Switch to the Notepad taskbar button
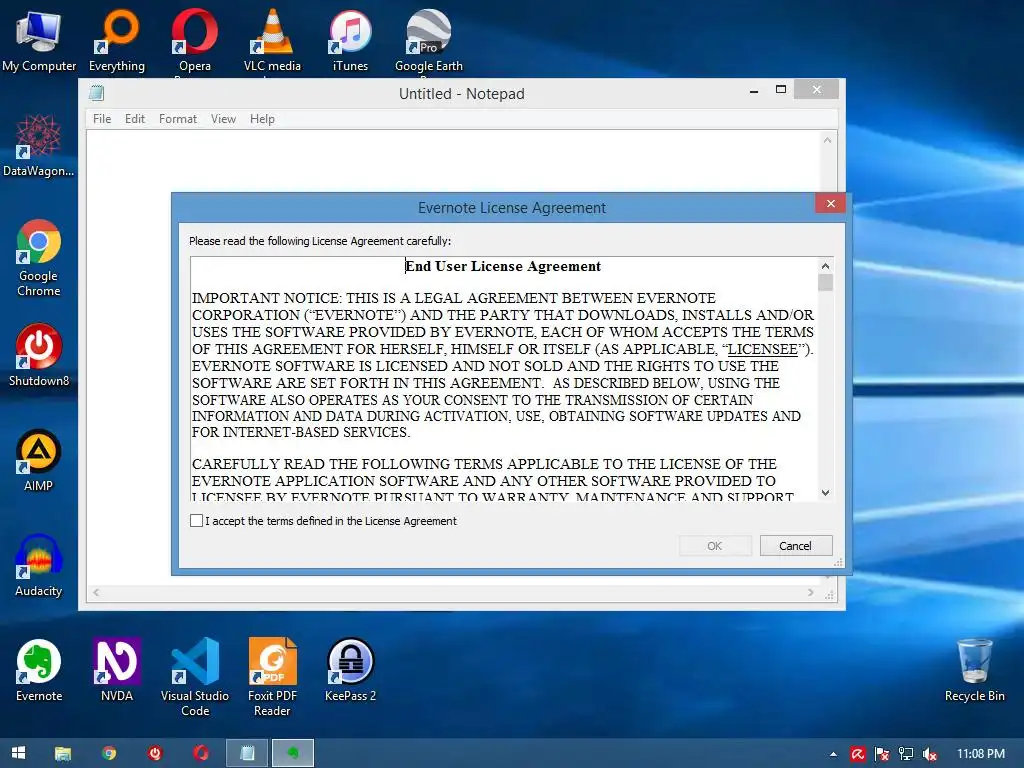Image resolution: width=1024 pixels, height=768 pixels. 247,753
